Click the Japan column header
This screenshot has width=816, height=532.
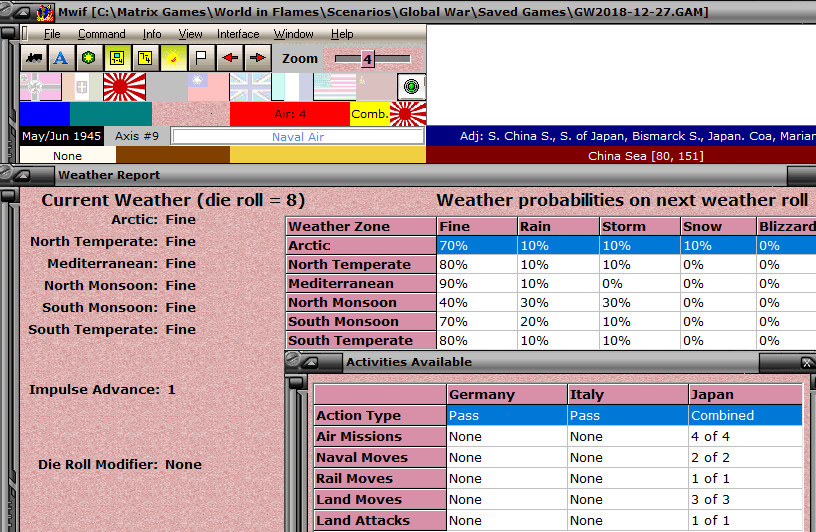[x=745, y=395]
